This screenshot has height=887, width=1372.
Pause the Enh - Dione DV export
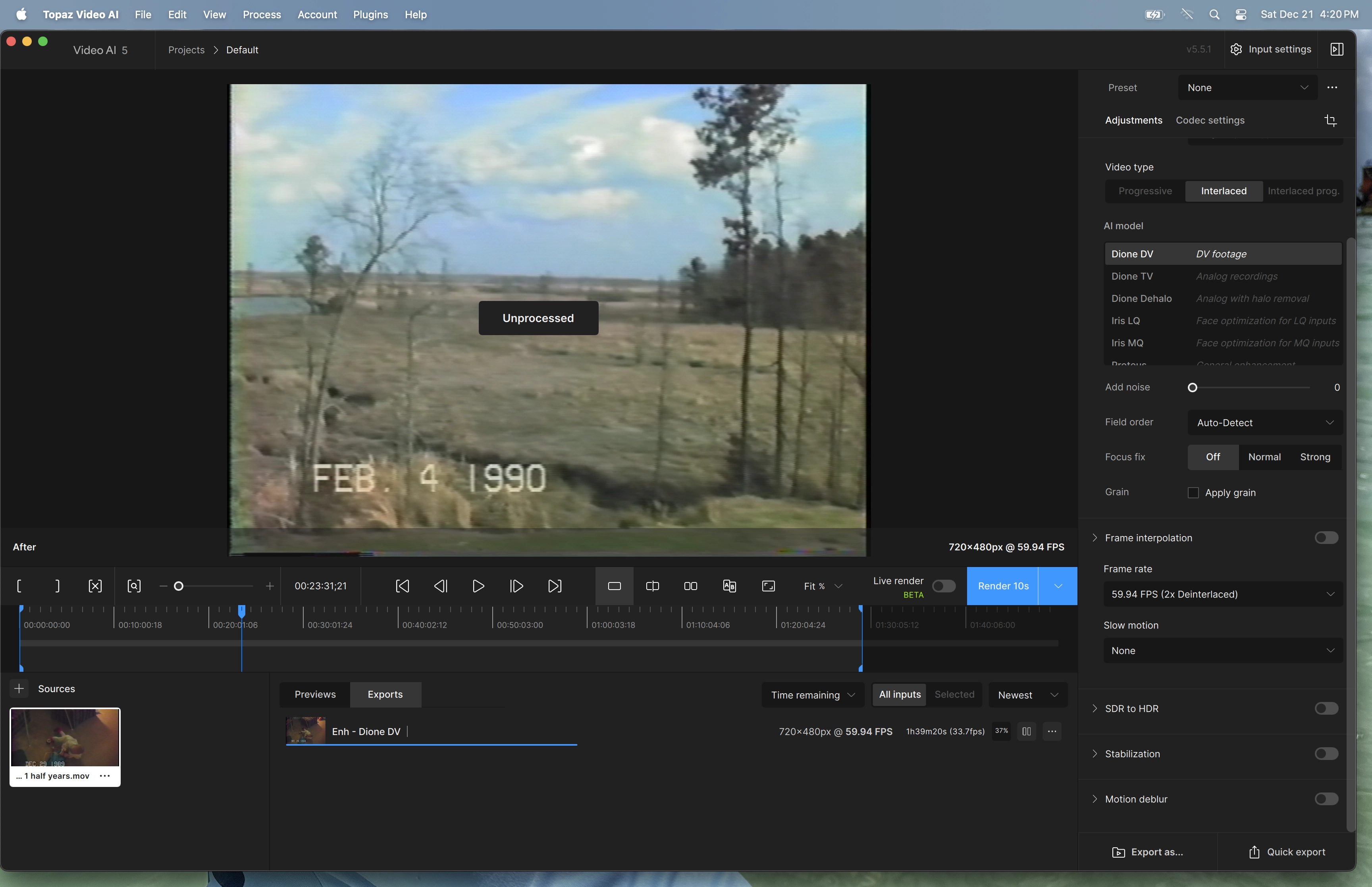[1026, 731]
